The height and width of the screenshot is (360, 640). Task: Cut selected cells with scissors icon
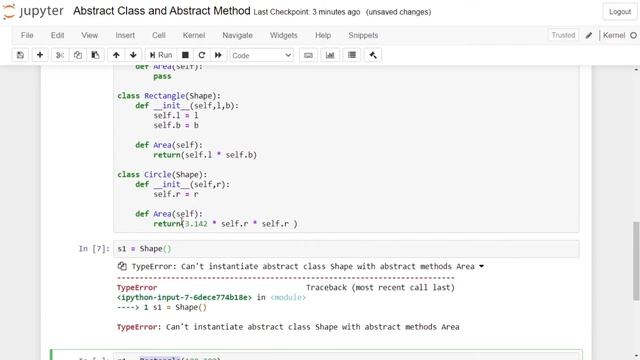[60, 55]
